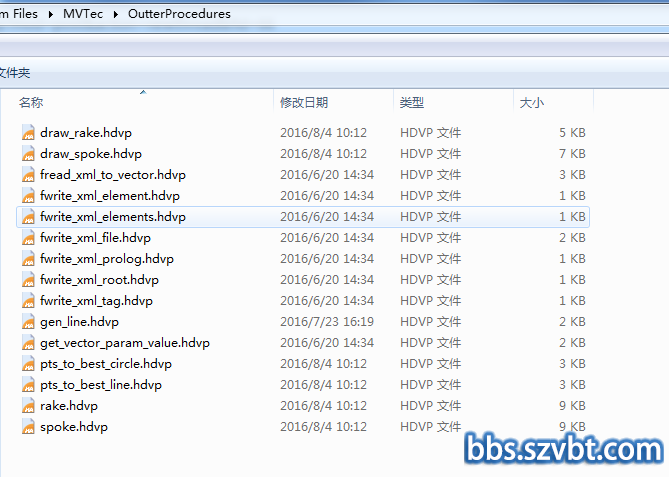Click the fwrite_xml_file.hdvp file icon
Screen dimensions: 669x477
click(x=28, y=238)
